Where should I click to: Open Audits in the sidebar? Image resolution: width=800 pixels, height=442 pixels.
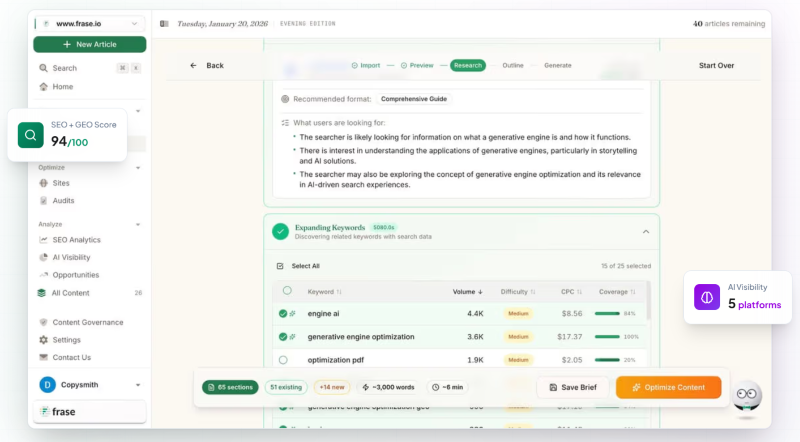point(63,200)
